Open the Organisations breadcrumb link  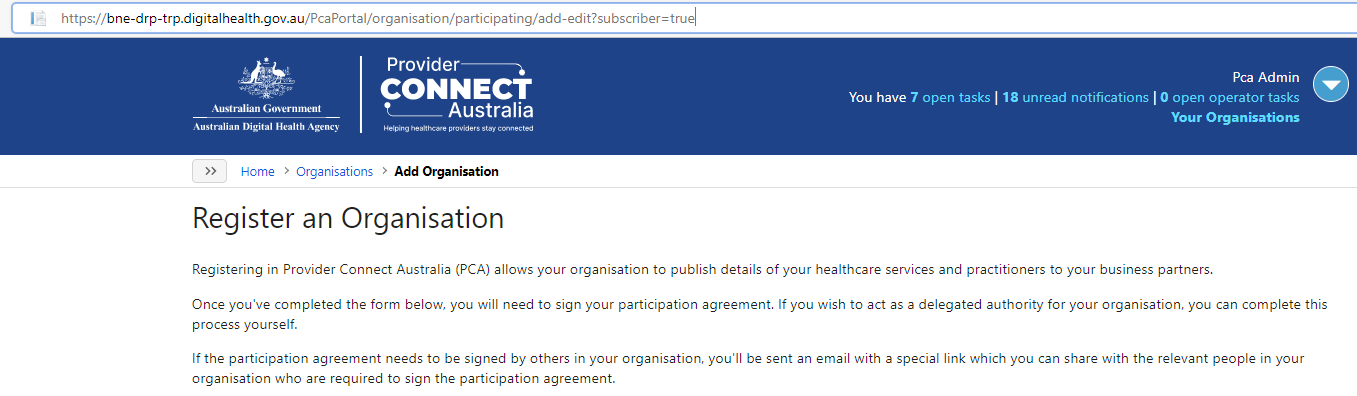[x=334, y=171]
